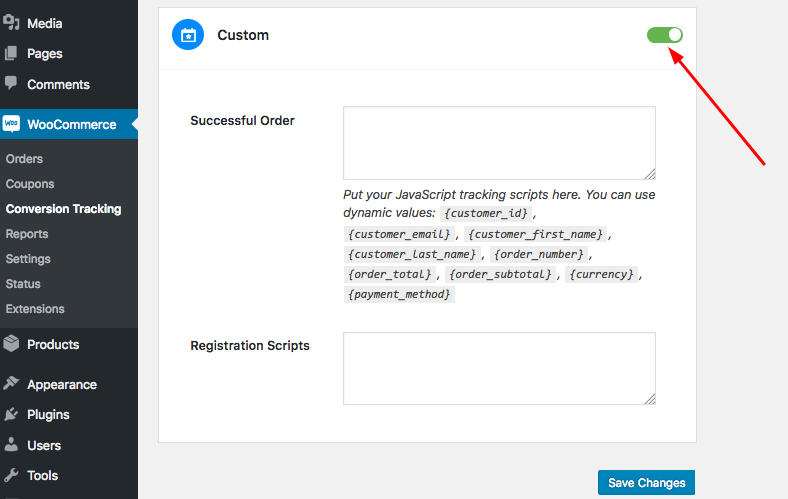This screenshot has width=788, height=499.
Task: Go to WooCommerce Reports
Action: [x=27, y=234]
